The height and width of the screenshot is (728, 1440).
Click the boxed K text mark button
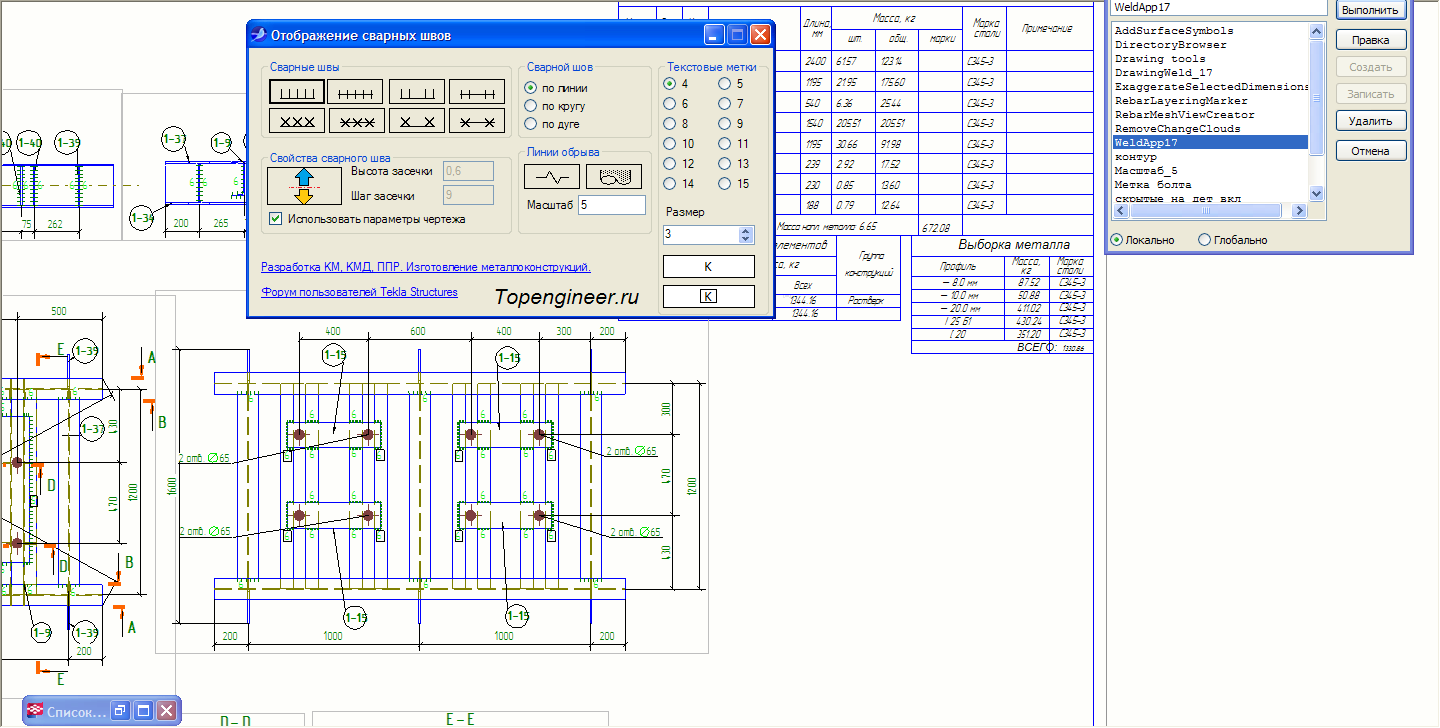708,296
